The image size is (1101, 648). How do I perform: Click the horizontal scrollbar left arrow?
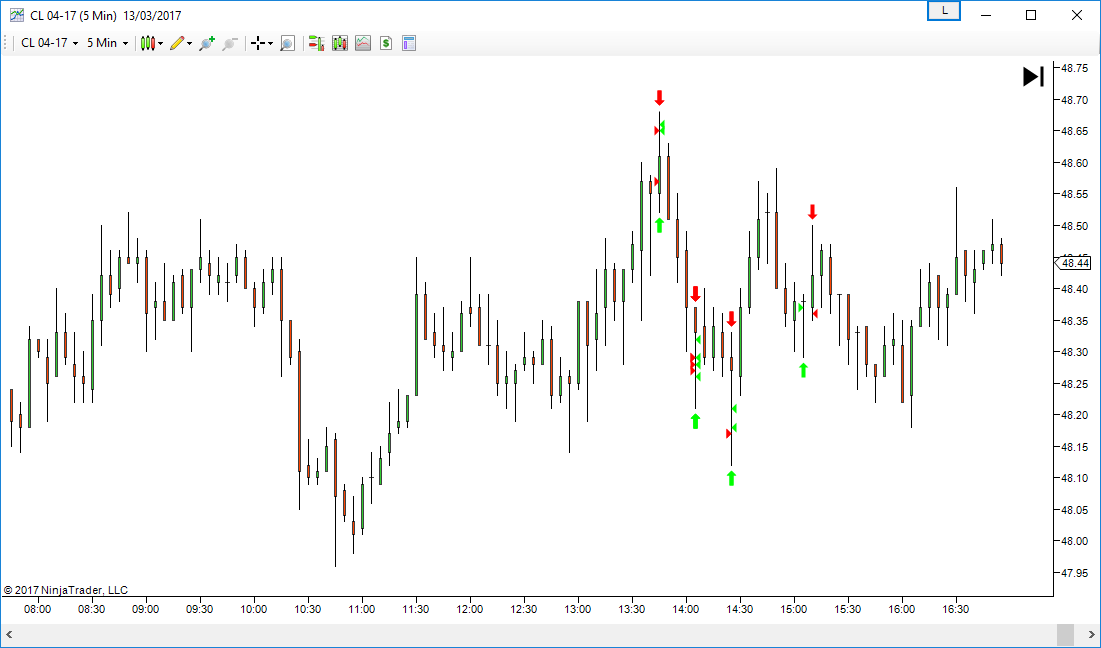[9, 635]
